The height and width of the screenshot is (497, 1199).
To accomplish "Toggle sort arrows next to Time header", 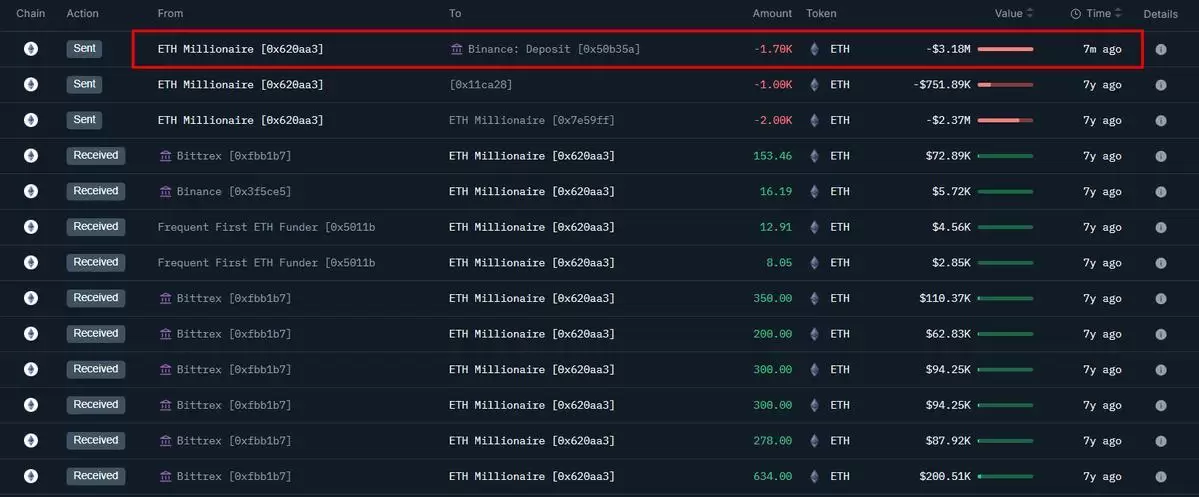I will coord(1119,14).
